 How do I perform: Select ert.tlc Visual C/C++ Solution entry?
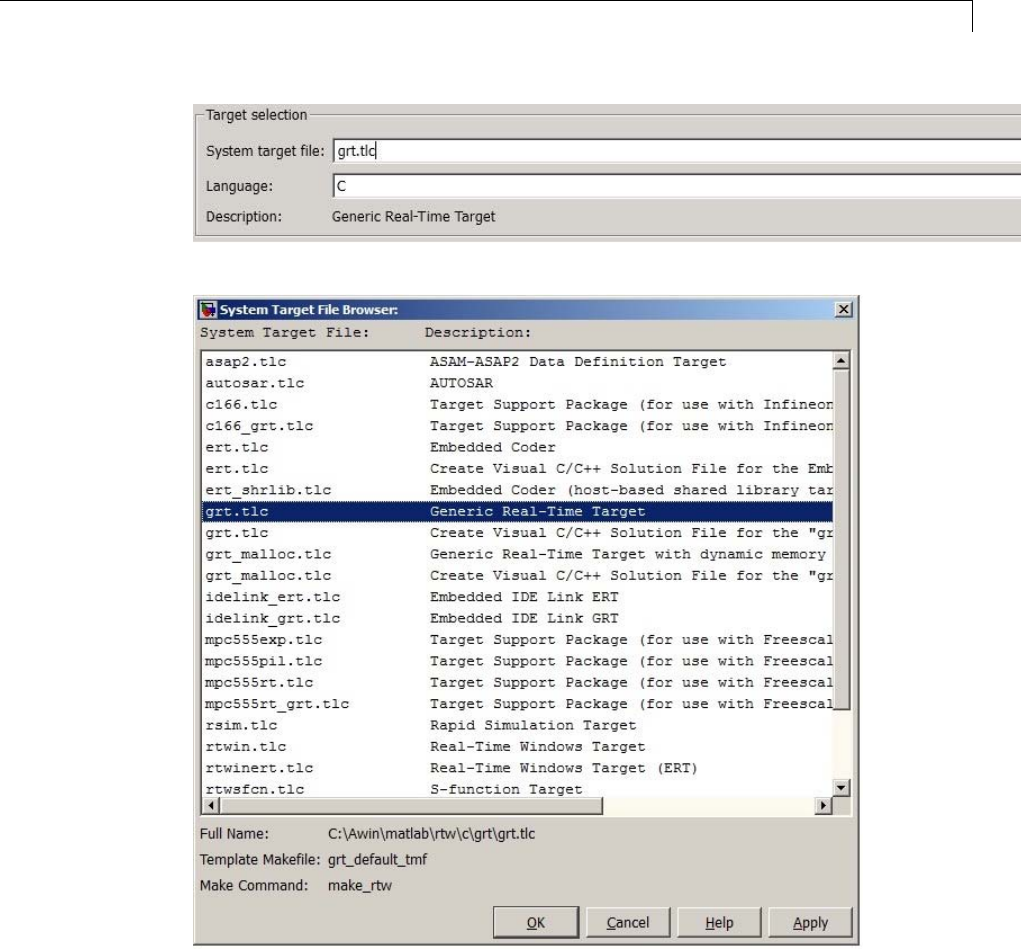point(518,469)
